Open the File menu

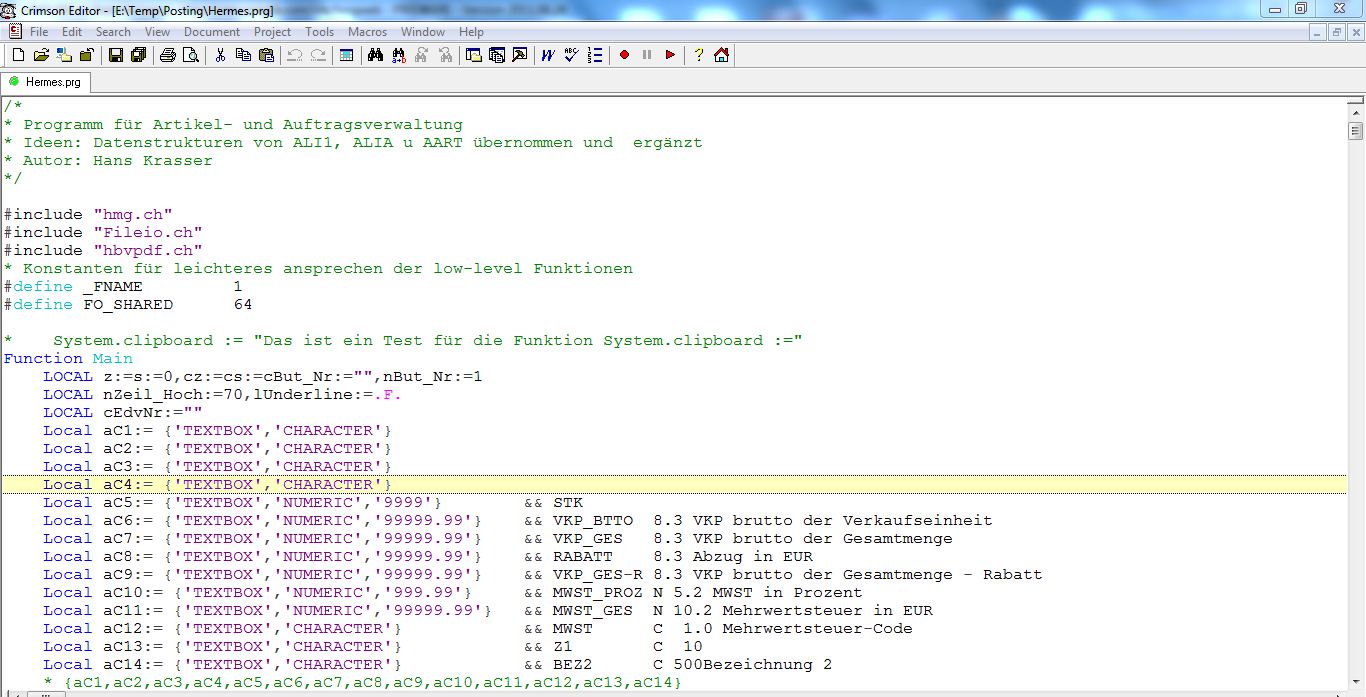[39, 32]
